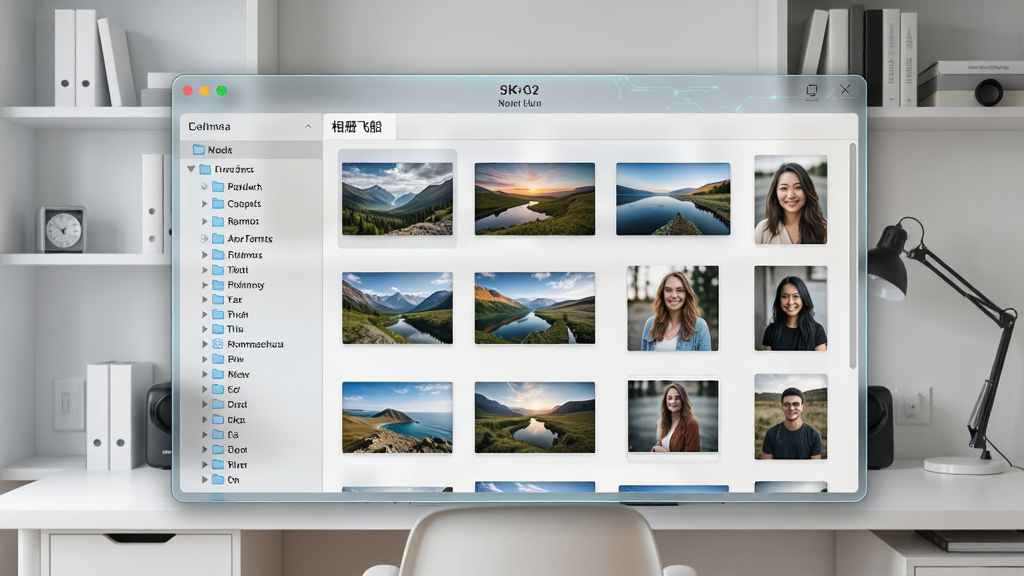Open the sunset over valley pond photo
Image resolution: width=1024 pixels, height=576 pixels.
click(x=535, y=417)
